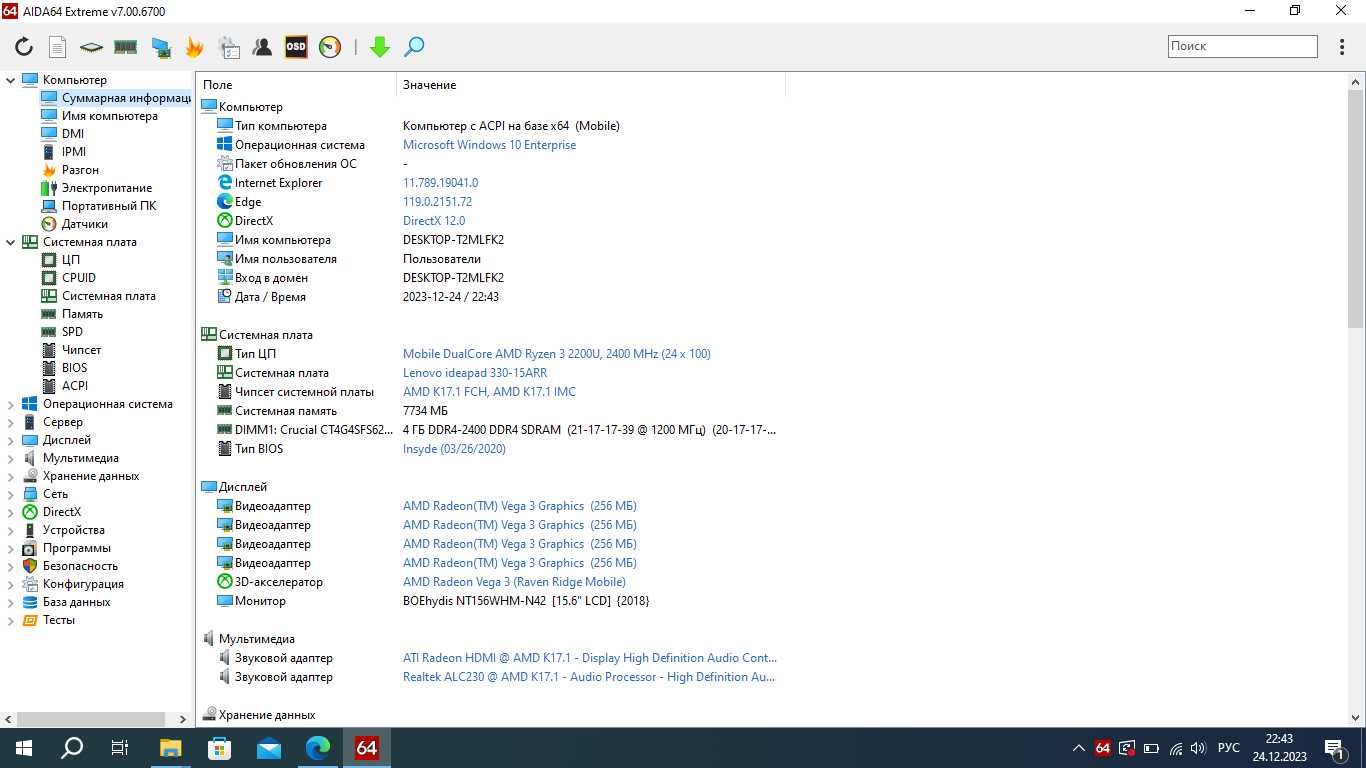This screenshot has width=1366, height=768.
Task: Open the Microsoft Windows 10 Enterprise link
Action: (x=489, y=145)
